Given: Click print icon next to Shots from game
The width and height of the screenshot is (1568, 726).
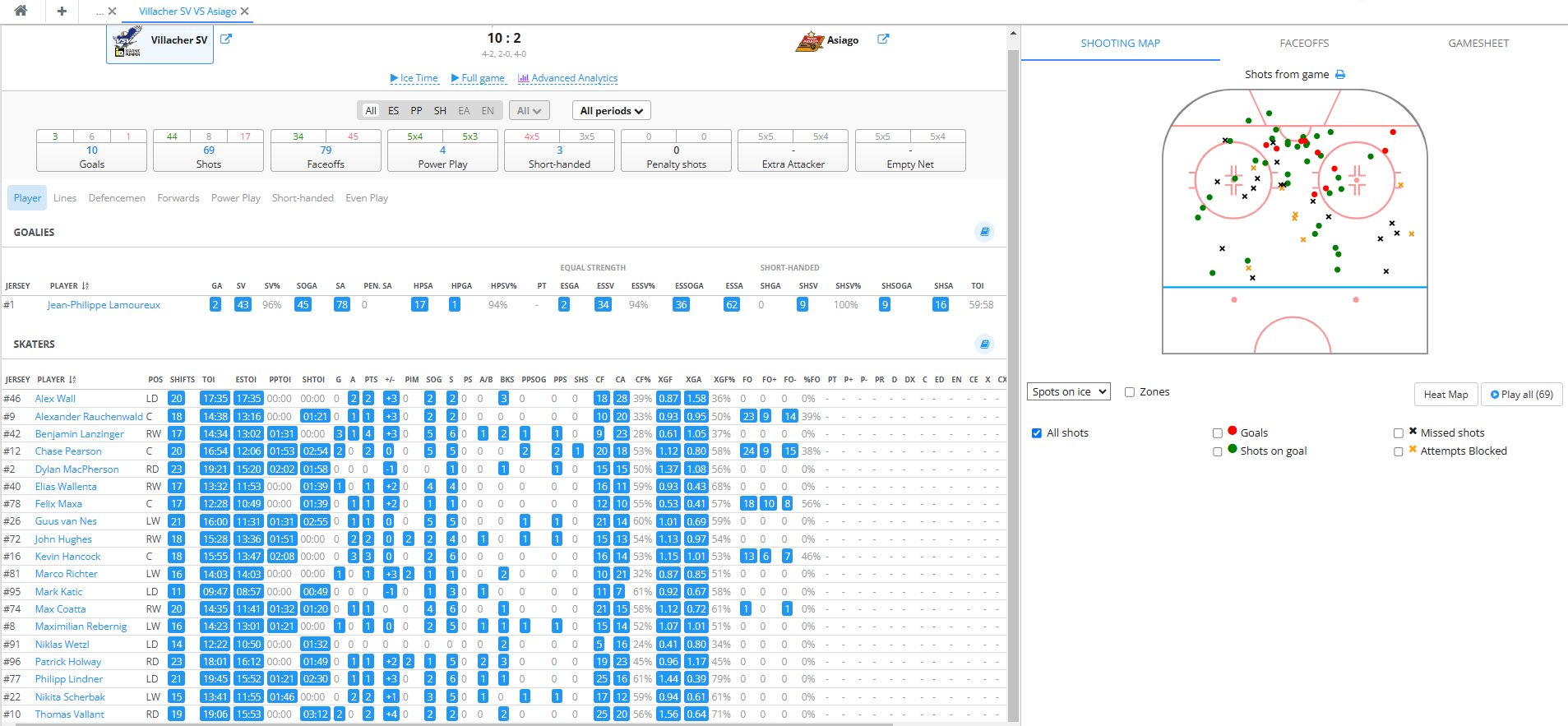Looking at the screenshot, I should point(1340,75).
